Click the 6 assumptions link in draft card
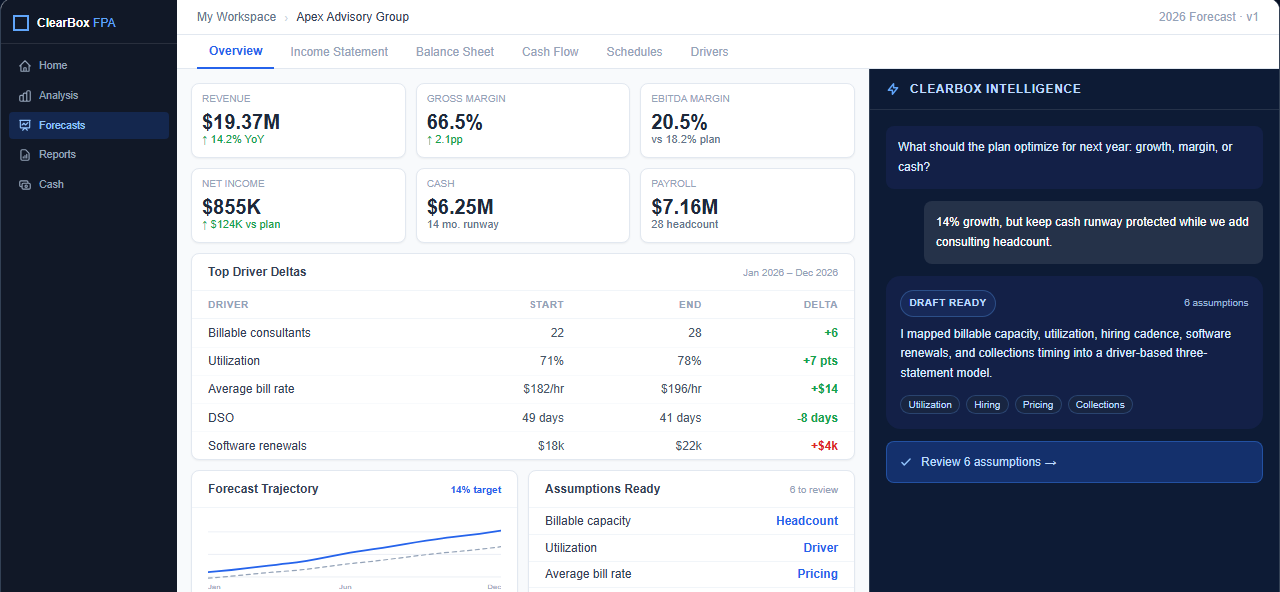 click(1215, 303)
